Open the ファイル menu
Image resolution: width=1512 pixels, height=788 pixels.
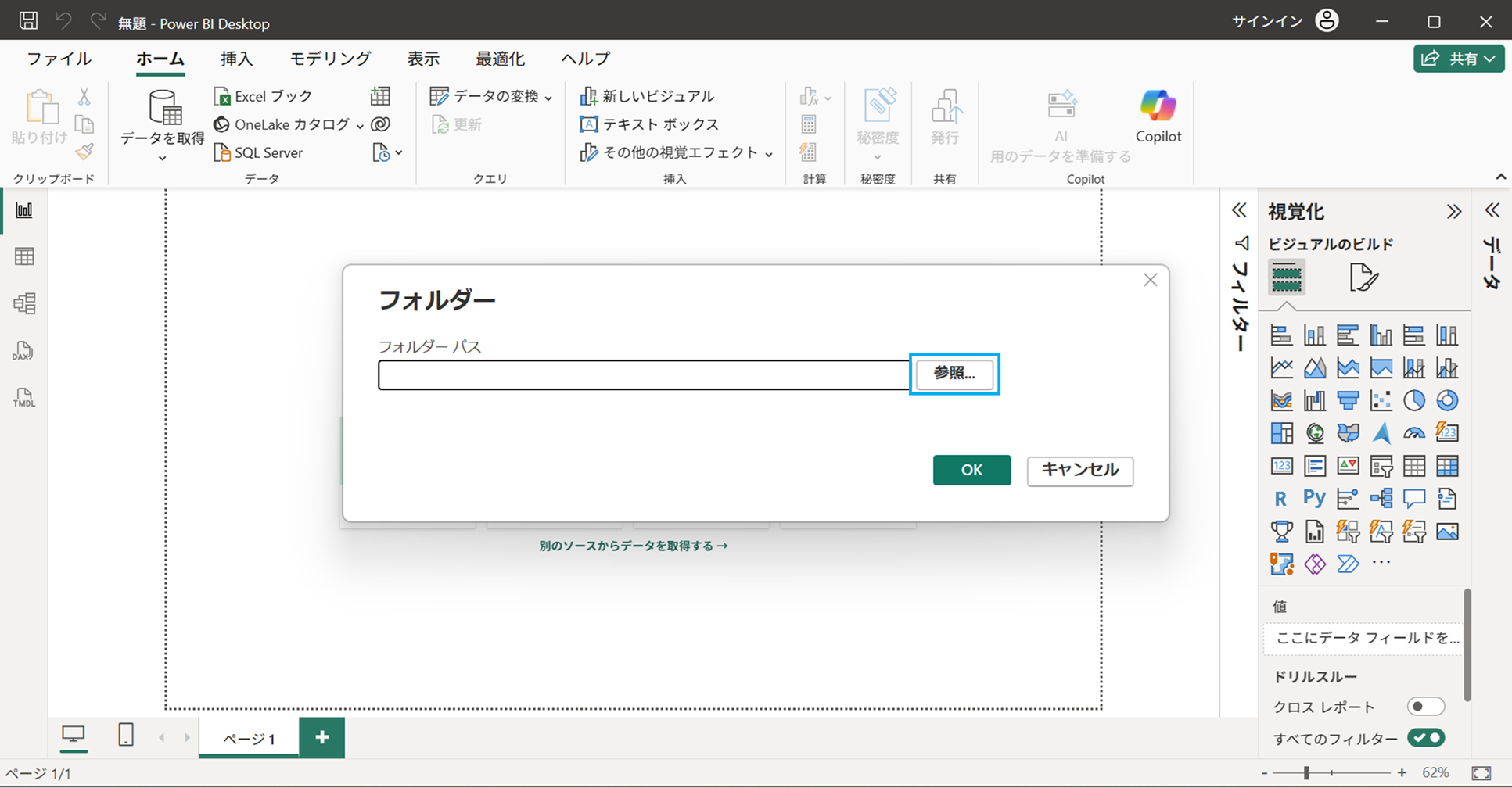[58, 58]
